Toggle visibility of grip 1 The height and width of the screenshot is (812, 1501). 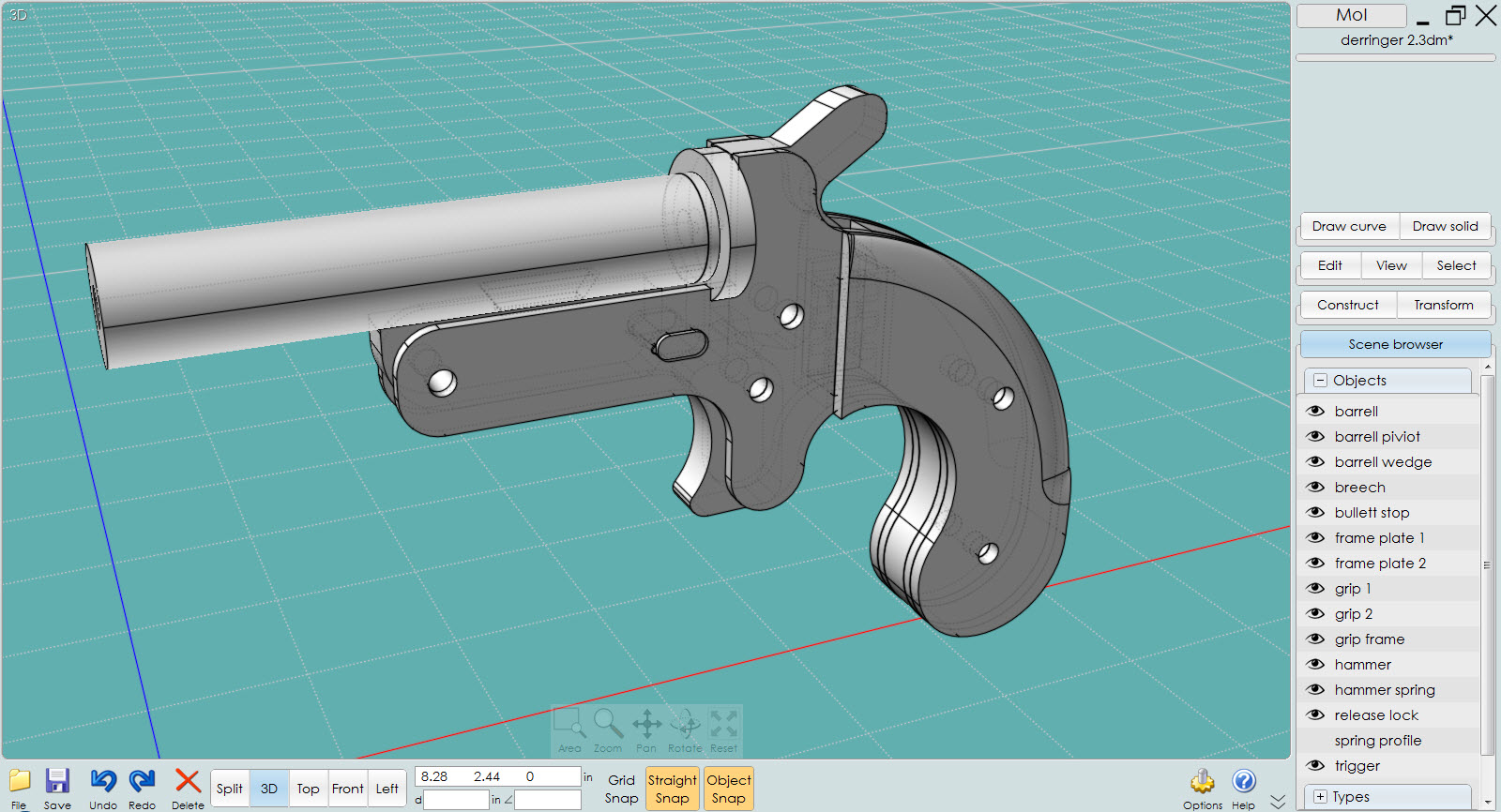[x=1316, y=588]
